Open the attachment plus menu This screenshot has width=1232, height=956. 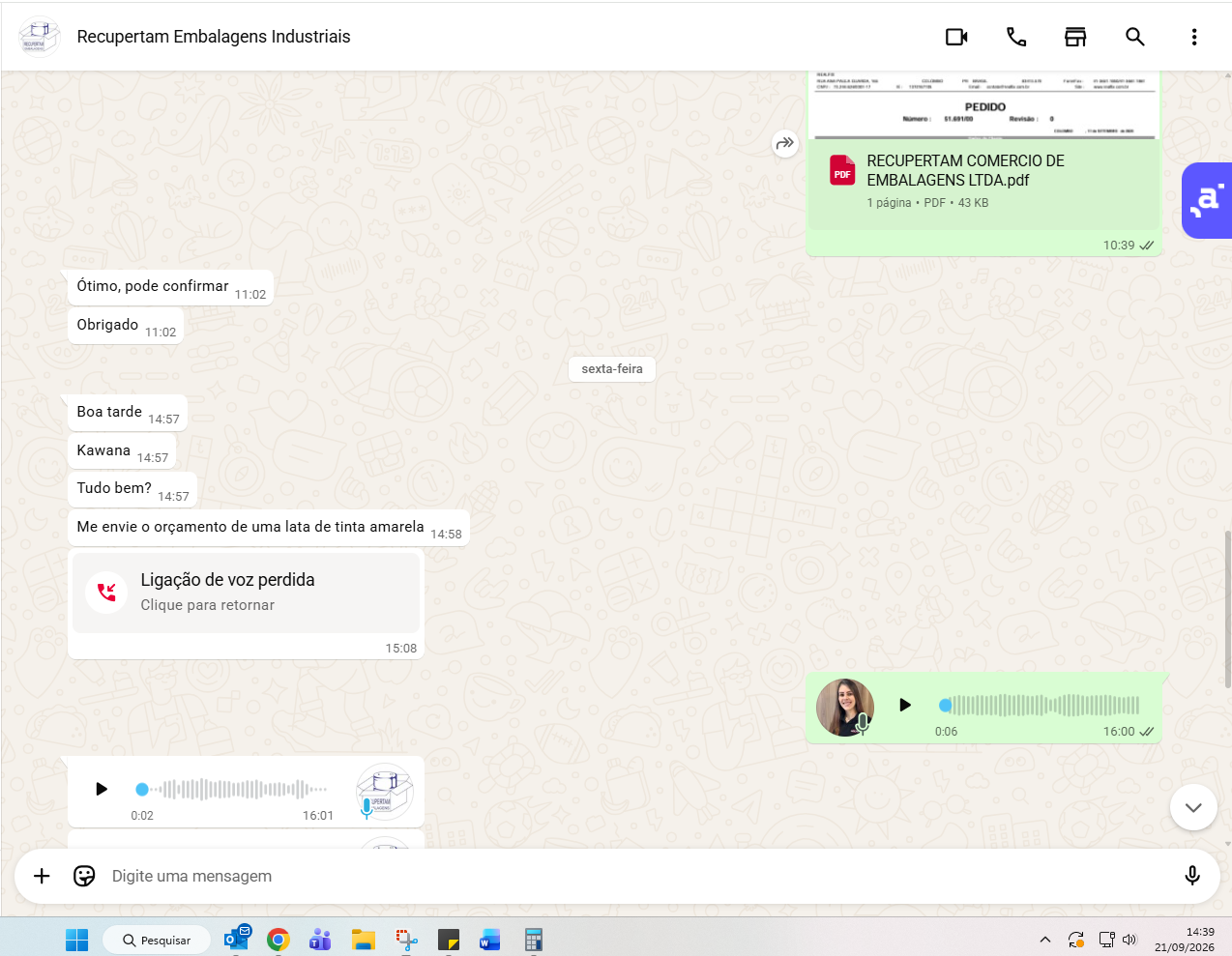pyautogui.click(x=42, y=876)
